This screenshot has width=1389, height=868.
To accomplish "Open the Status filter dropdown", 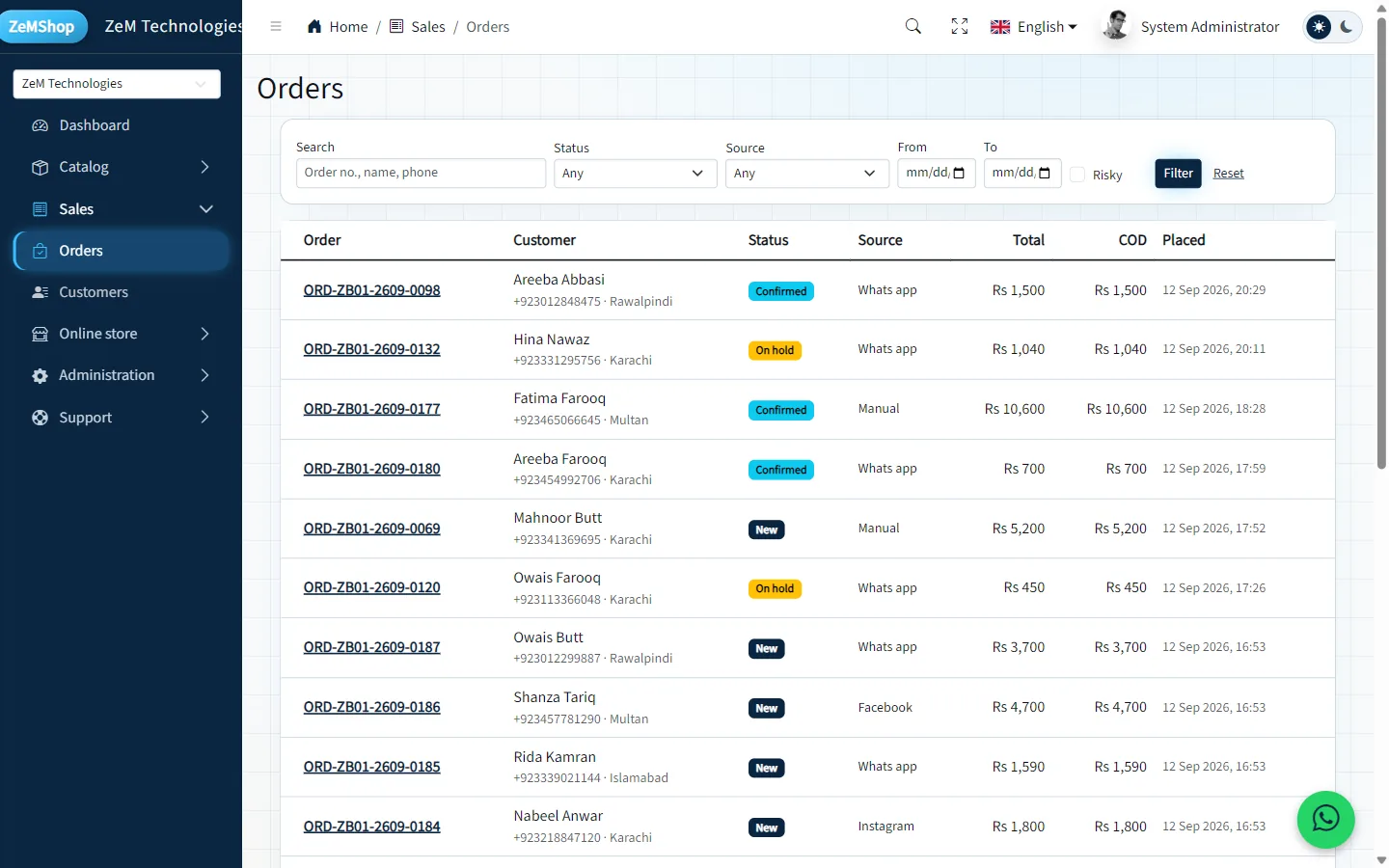I will click(x=635, y=174).
